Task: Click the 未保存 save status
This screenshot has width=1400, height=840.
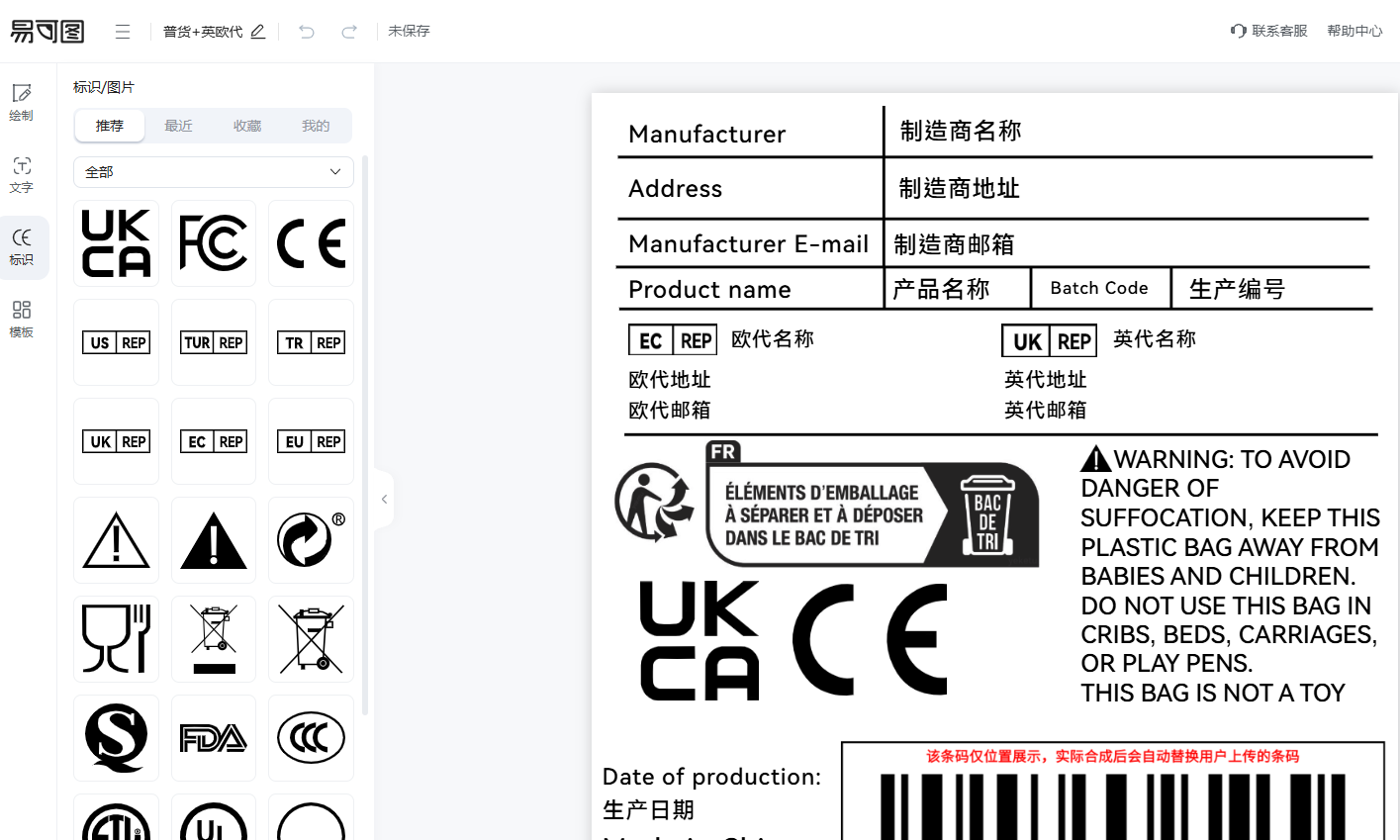Action: (409, 31)
